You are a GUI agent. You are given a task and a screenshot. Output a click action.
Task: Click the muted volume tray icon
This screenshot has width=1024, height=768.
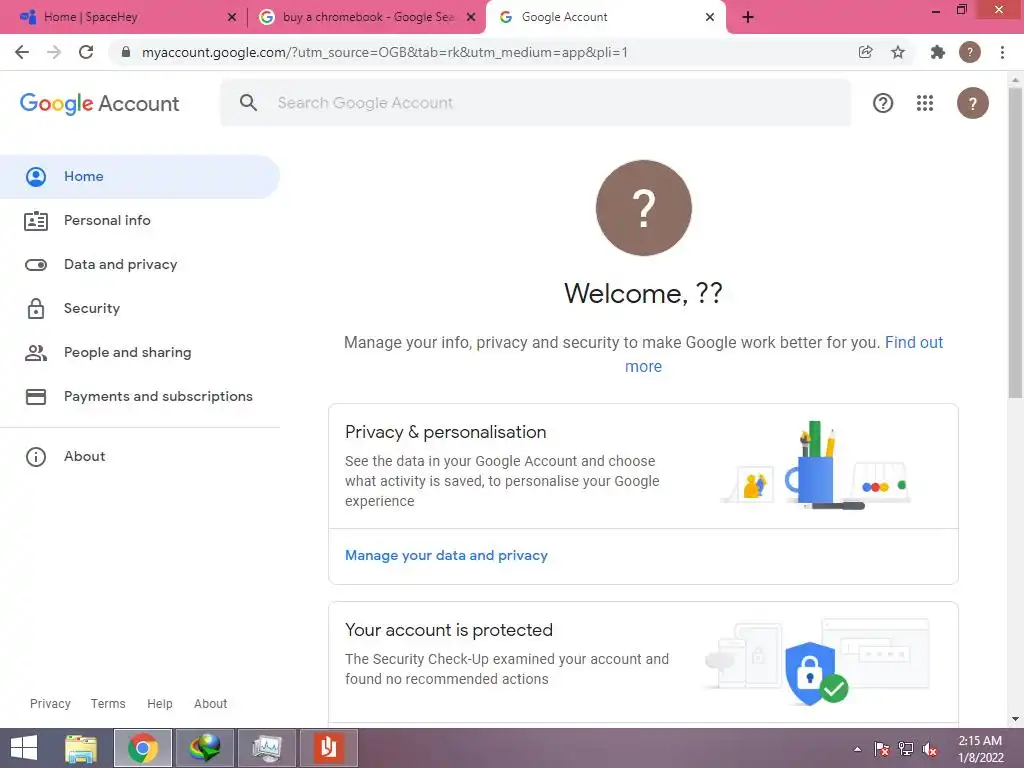[x=930, y=749]
